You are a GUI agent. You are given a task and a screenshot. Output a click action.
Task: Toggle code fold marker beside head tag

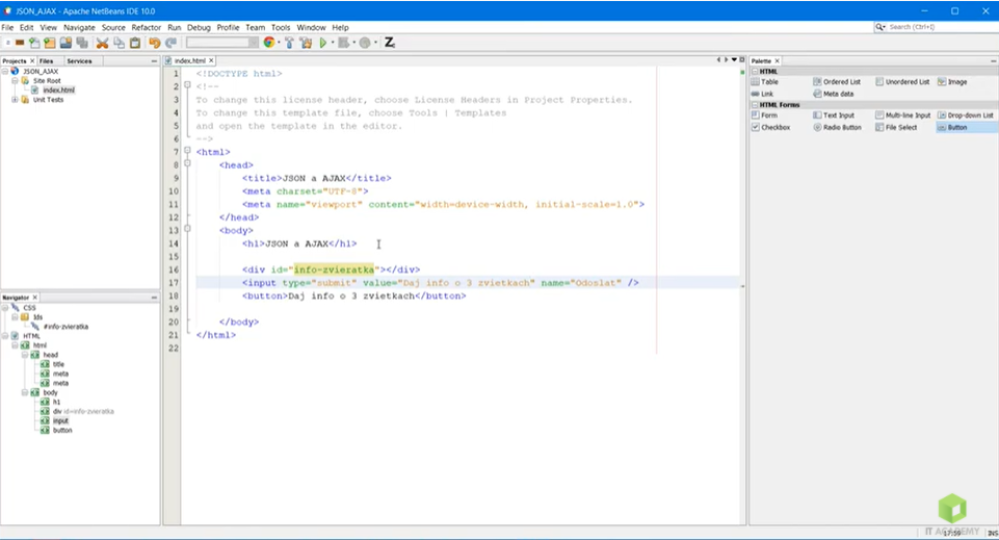[187, 165]
